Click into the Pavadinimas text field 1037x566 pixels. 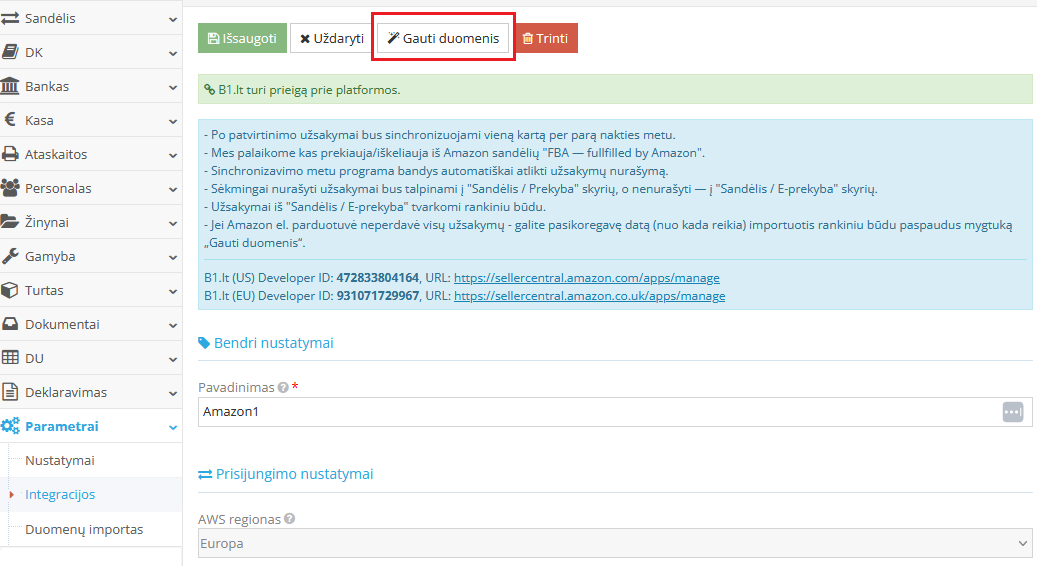595,412
